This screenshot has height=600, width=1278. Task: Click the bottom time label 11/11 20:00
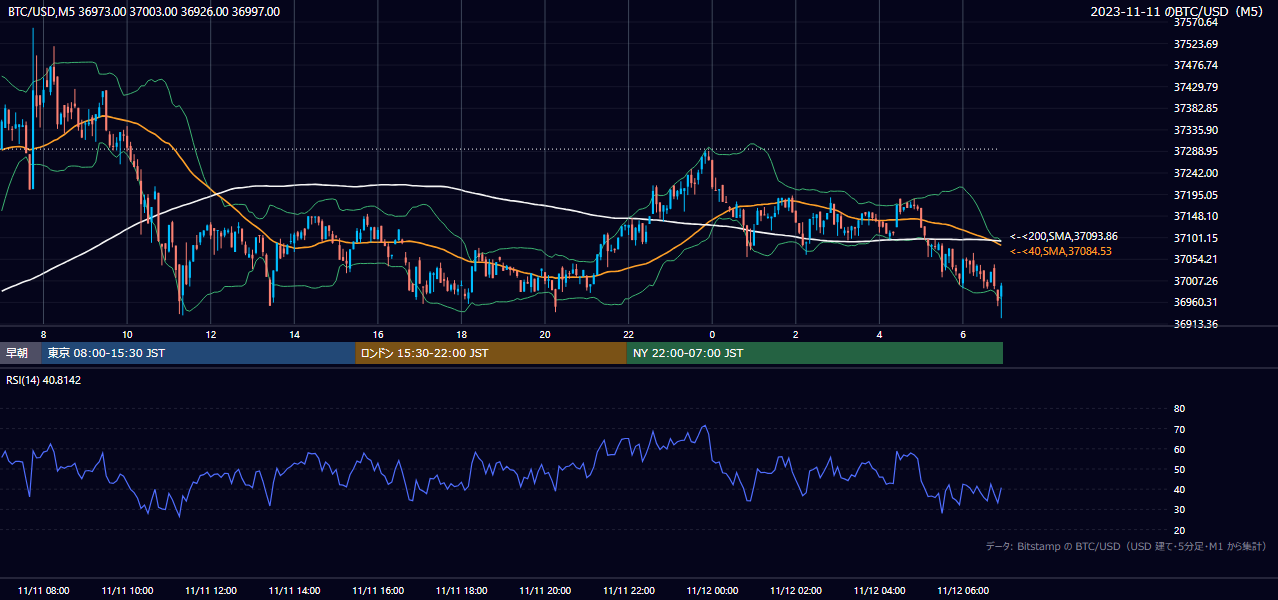pos(545,590)
